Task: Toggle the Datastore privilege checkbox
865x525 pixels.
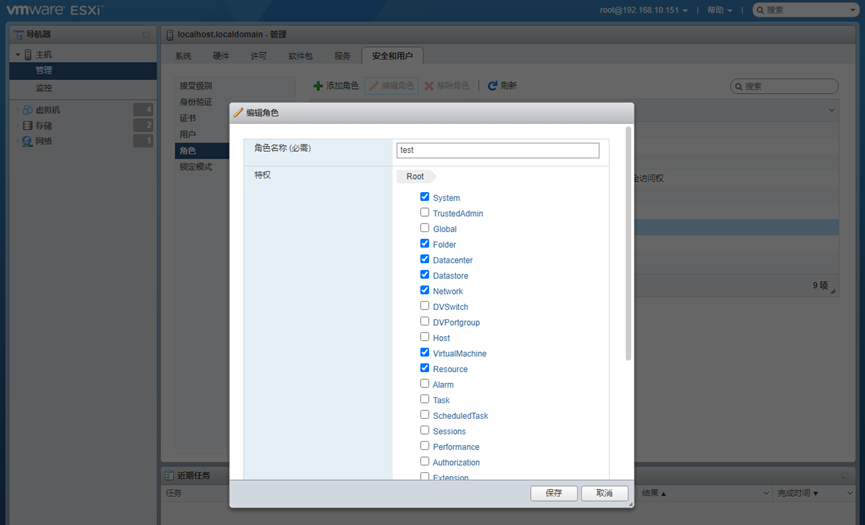Action: coord(424,275)
